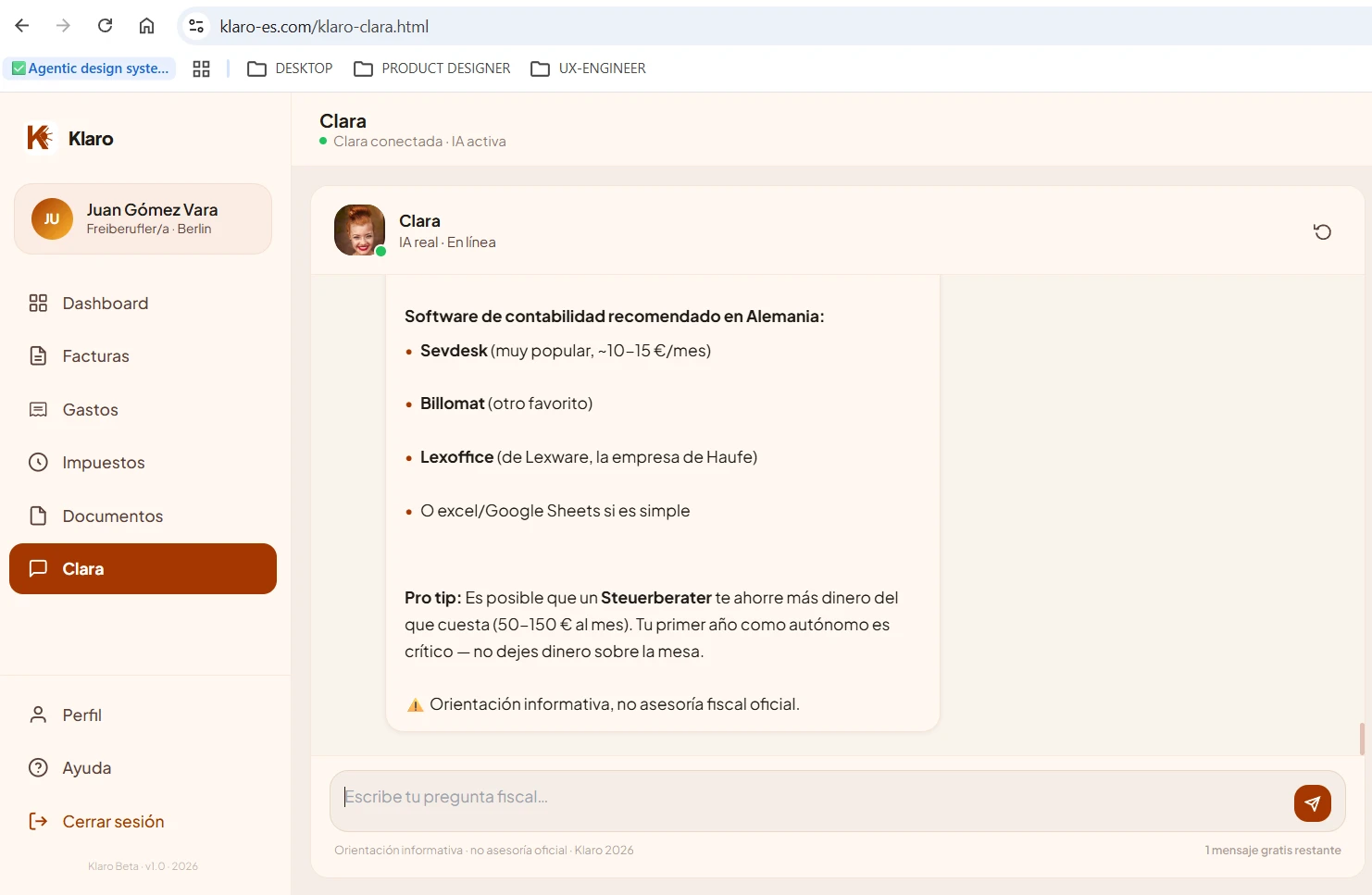Click 'Software de contabilidad recomendado' heading

coord(614,317)
